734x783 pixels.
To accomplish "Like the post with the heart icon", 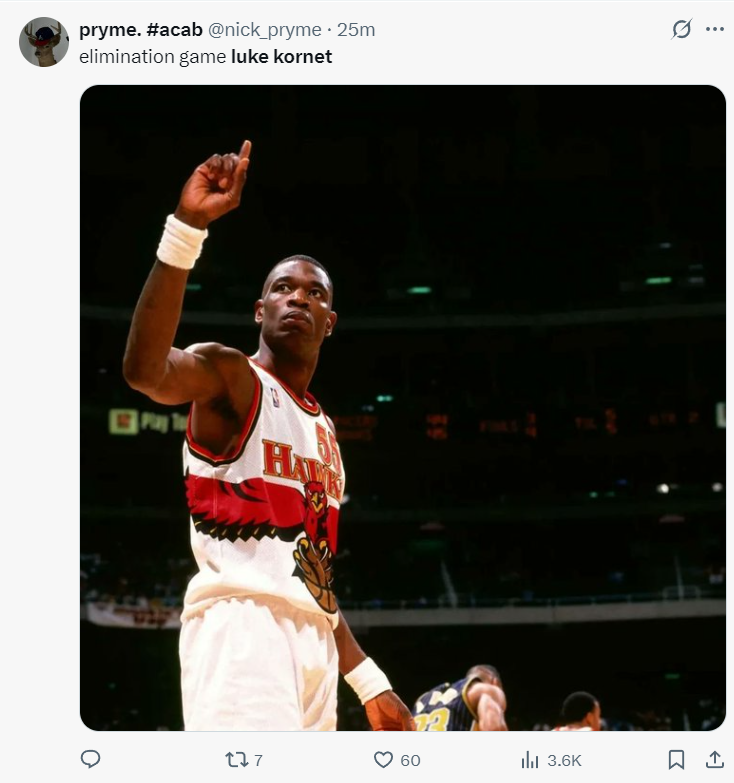I will tap(383, 760).
